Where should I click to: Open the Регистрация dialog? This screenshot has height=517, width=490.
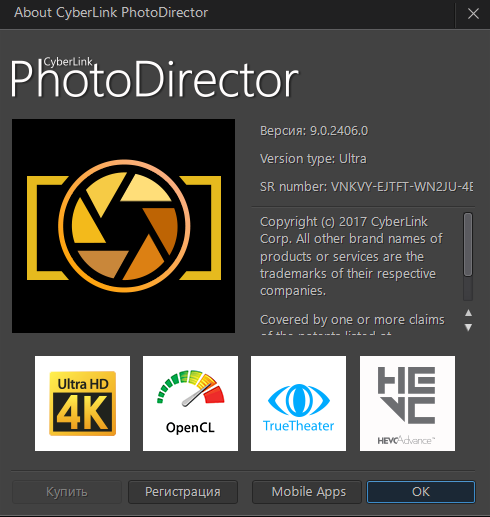point(183,492)
